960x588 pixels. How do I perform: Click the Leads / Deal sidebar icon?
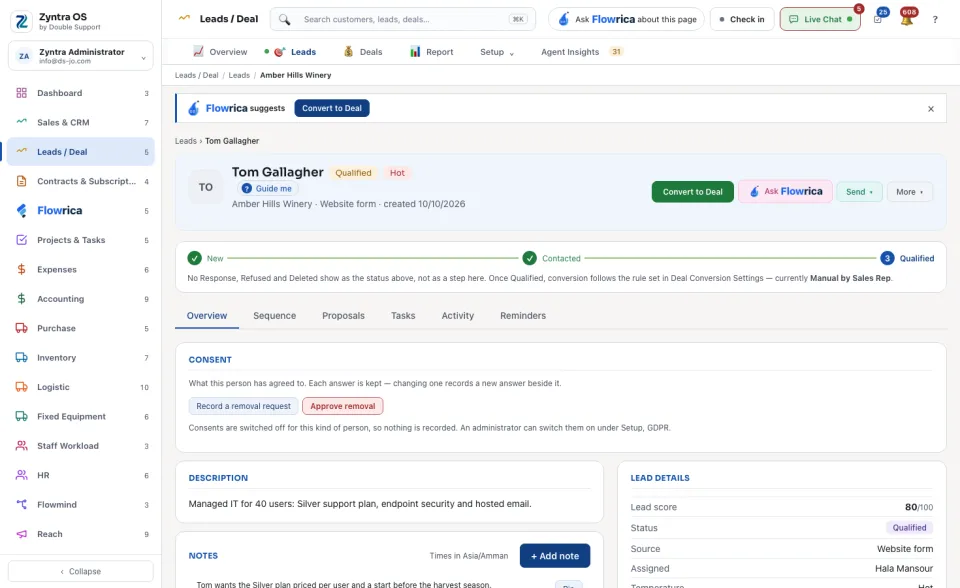point(21,152)
